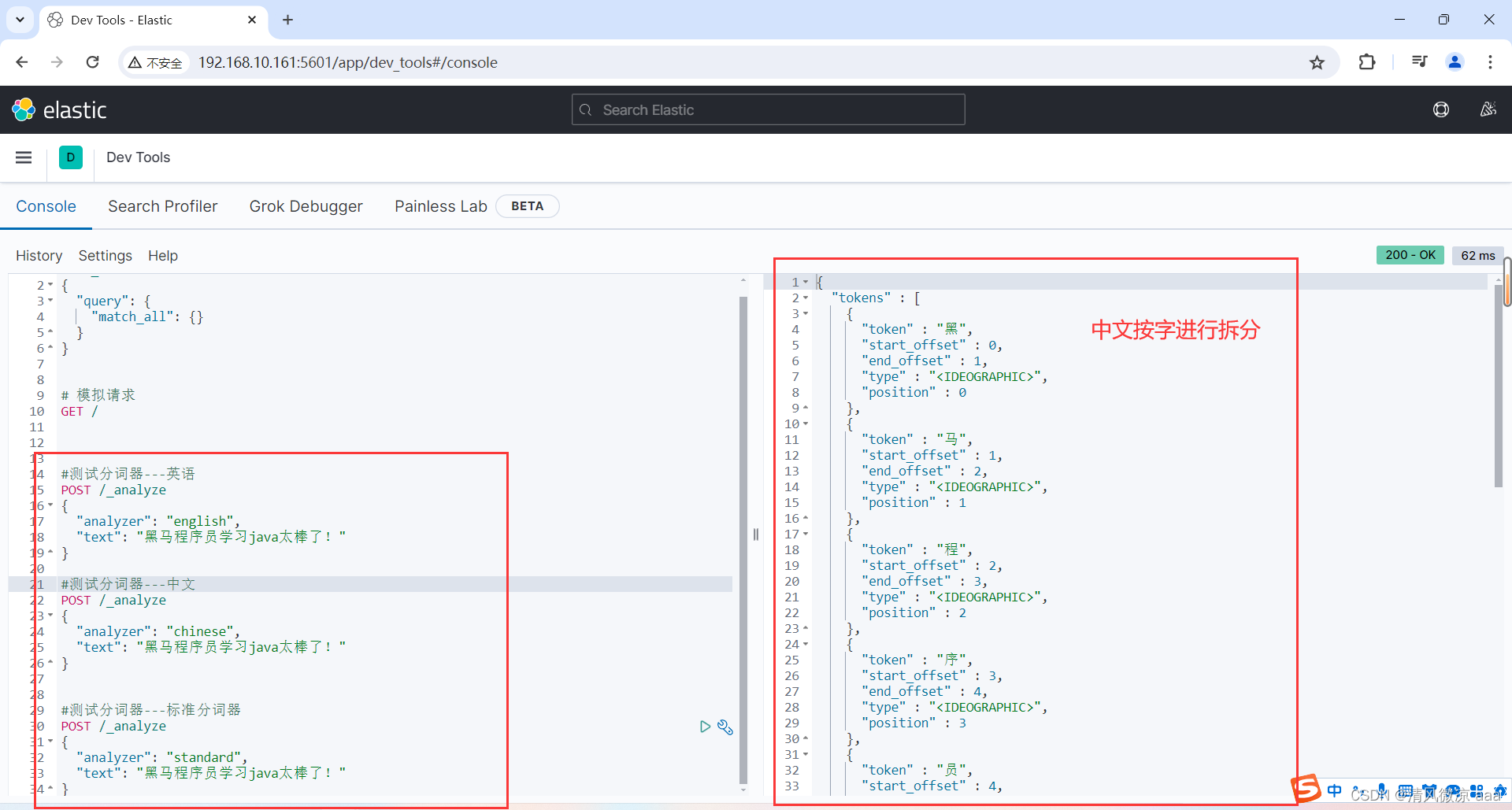
Task: Open the Chrome profile avatar
Action: [1455, 62]
